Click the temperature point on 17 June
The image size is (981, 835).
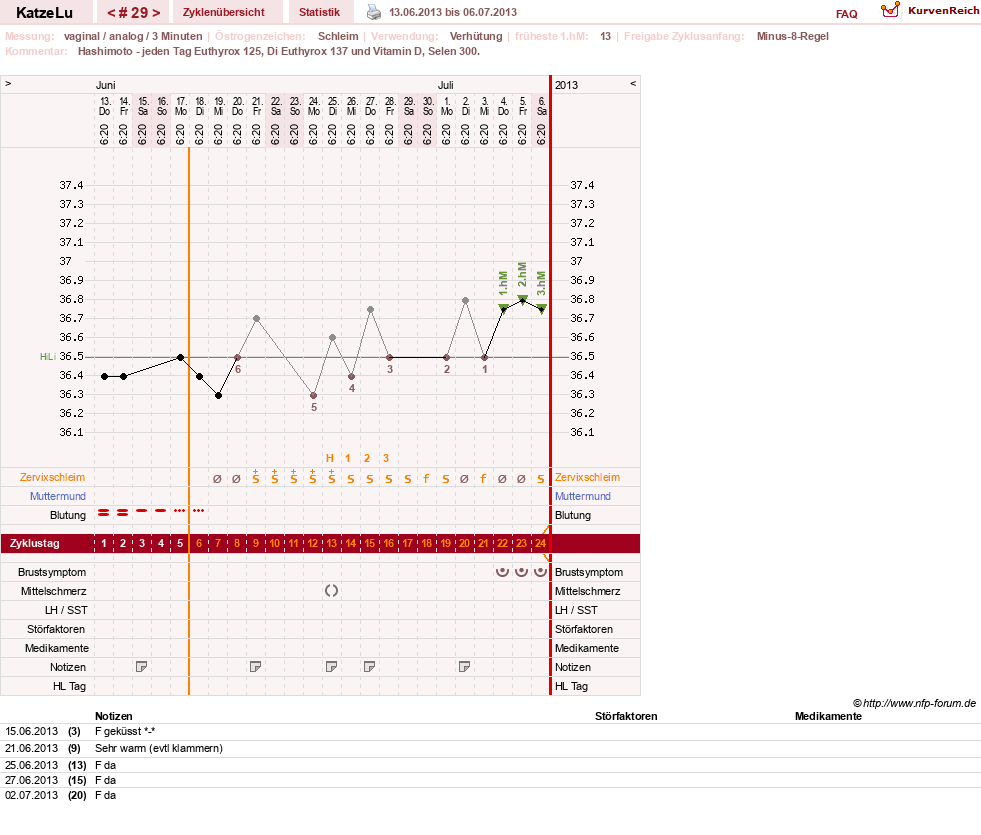pyautogui.click(x=180, y=357)
